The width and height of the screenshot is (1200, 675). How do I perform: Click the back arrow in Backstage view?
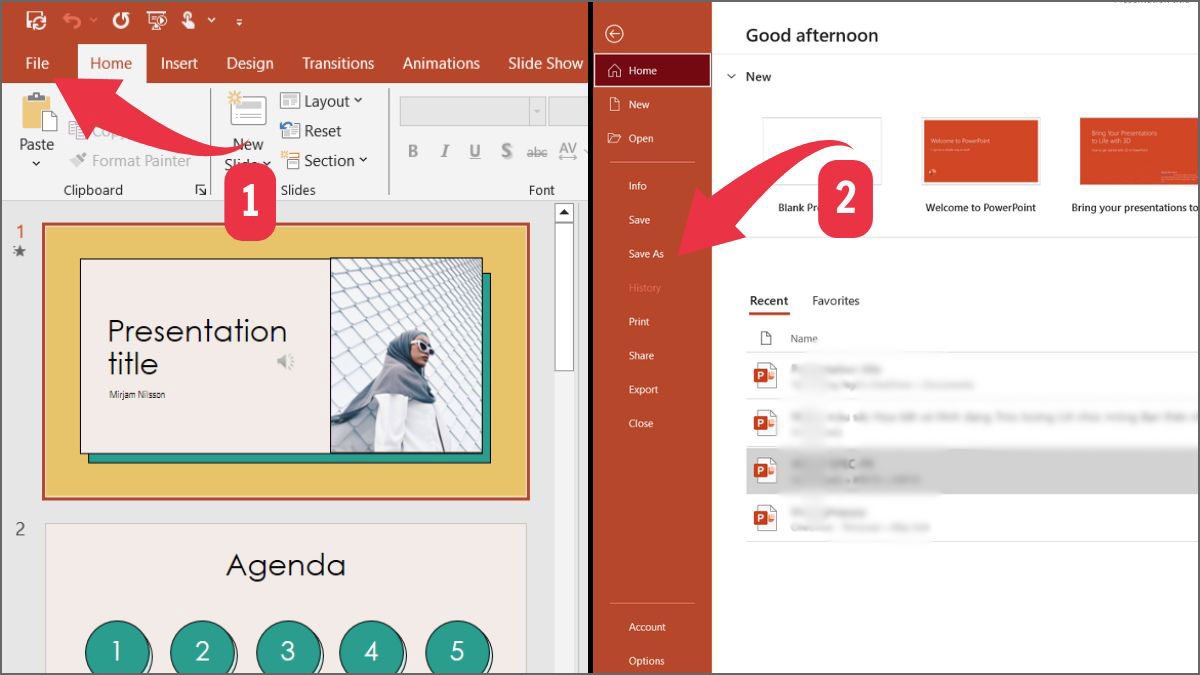pos(614,33)
